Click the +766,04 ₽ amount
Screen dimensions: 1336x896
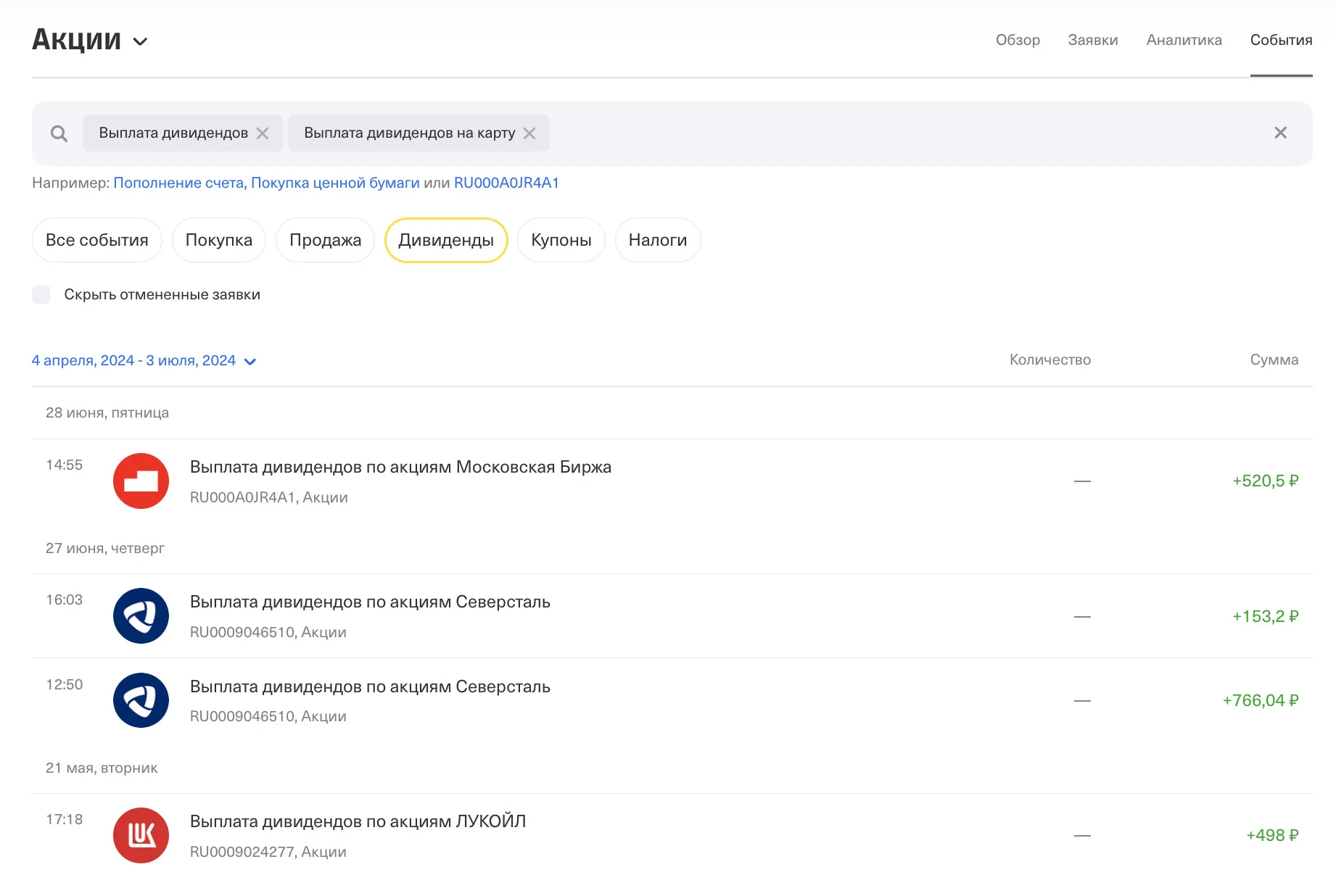[x=1261, y=700]
